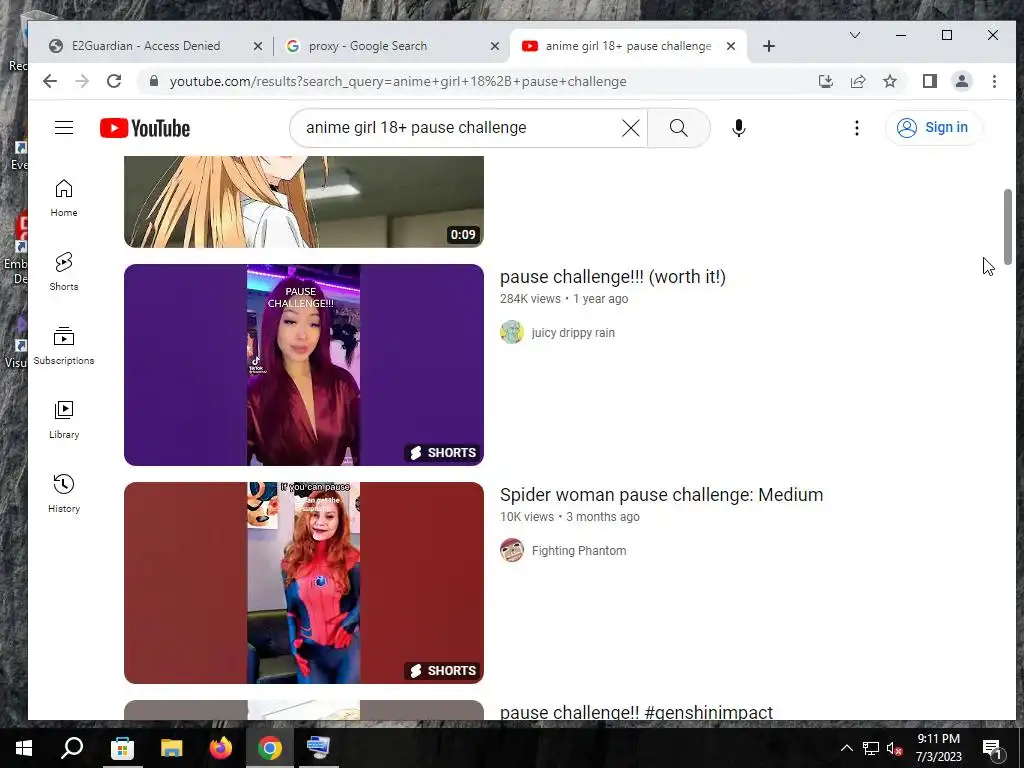Bookmark this page with the star icon

pyautogui.click(x=889, y=81)
